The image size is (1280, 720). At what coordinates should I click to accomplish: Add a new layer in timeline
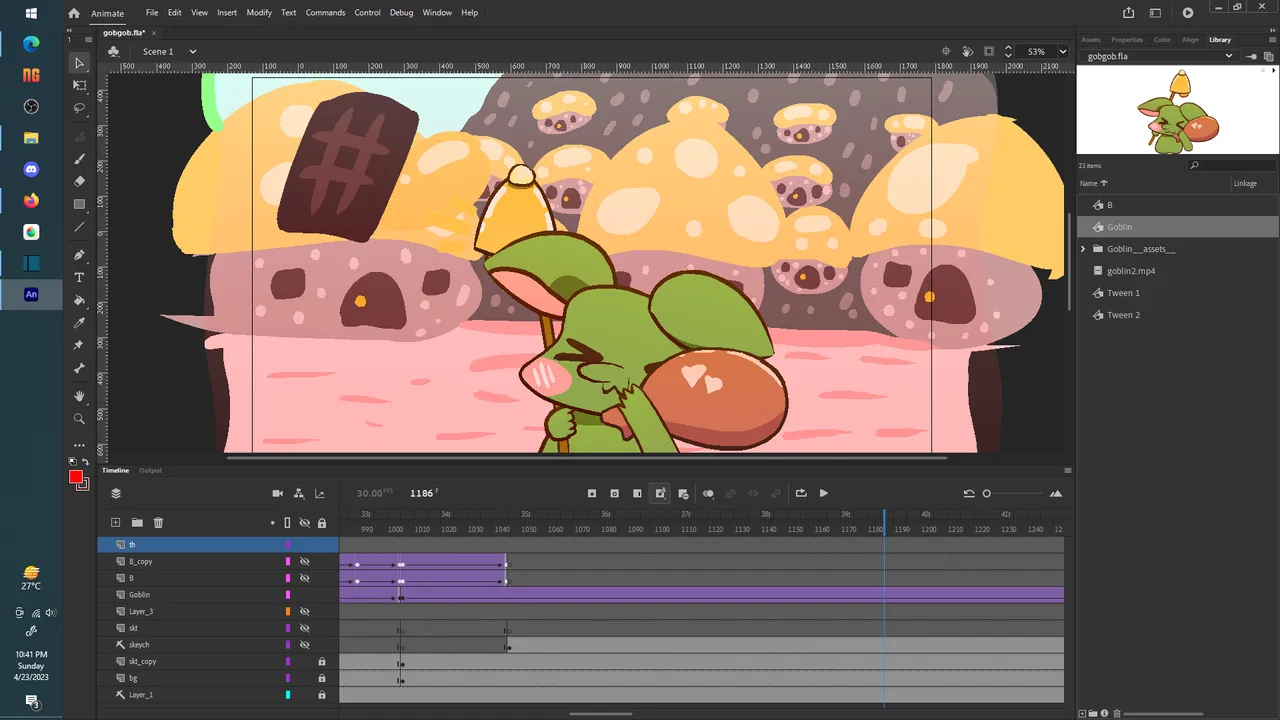pos(115,522)
